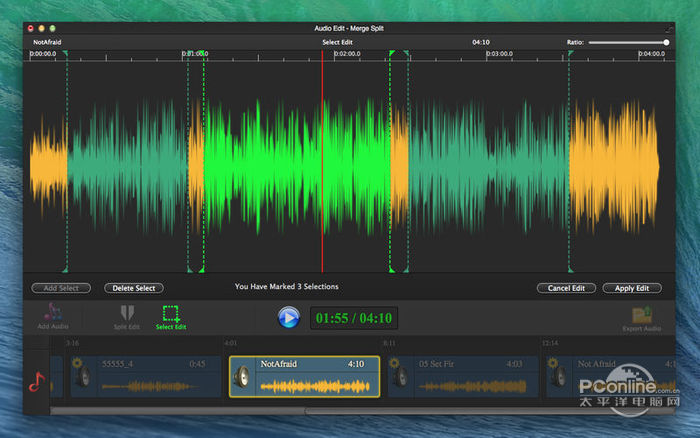Viewport: 700px width, 438px height.
Task: Click the 0:03:00.0 mark on time ruler
Action: tap(499, 54)
